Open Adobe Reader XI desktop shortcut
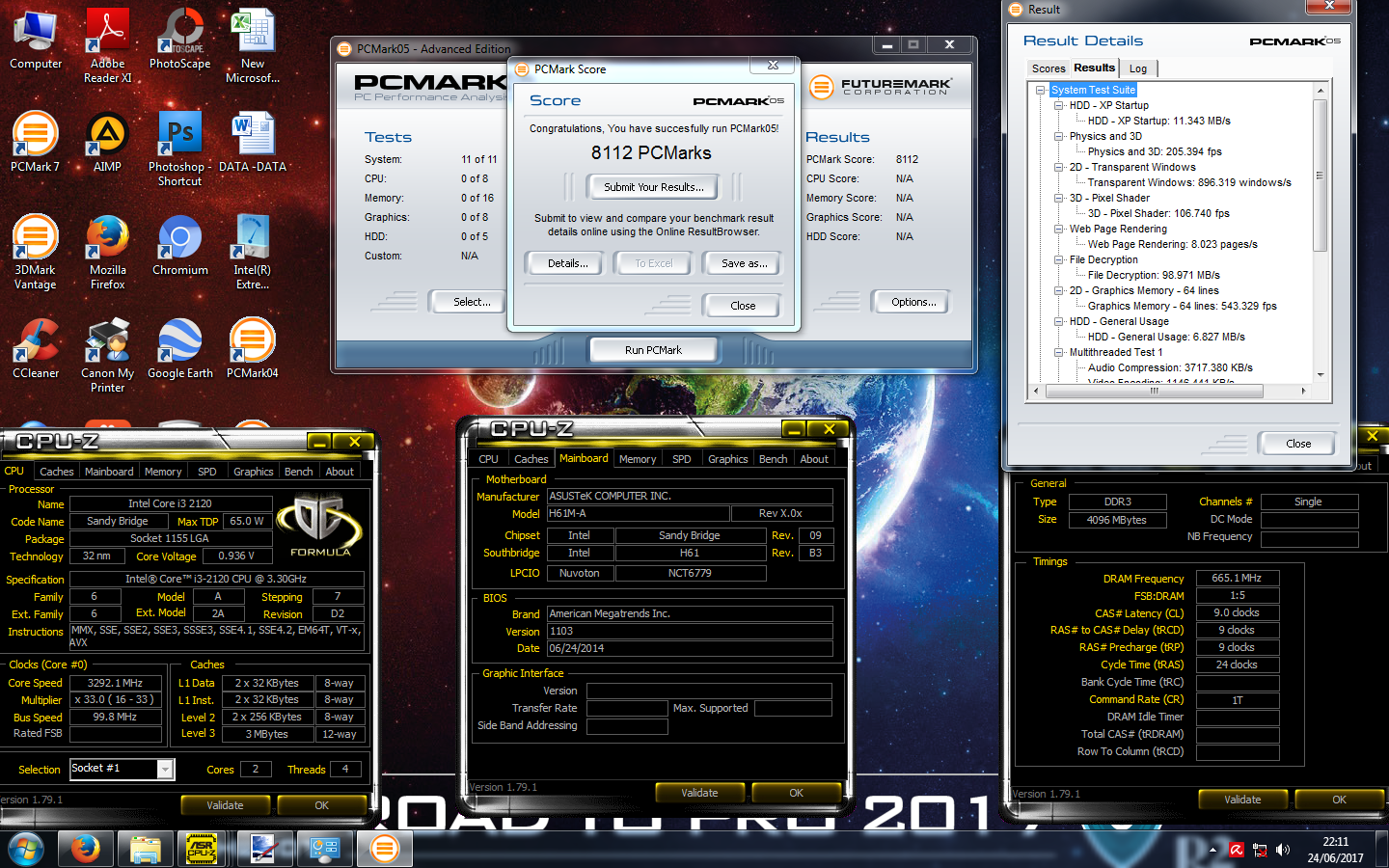The height and width of the screenshot is (868, 1389). pyautogui.click(x=108, y=45)
